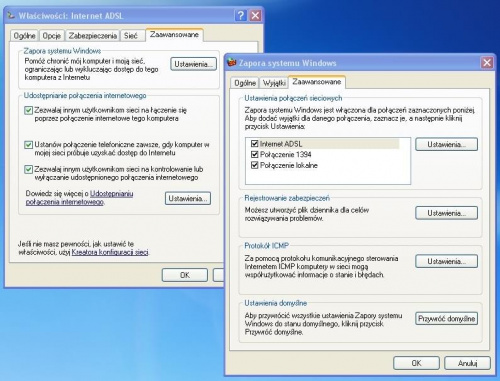Select Zaawansowane tab in Właściwości window
The image size is (500, 381).
174,35
